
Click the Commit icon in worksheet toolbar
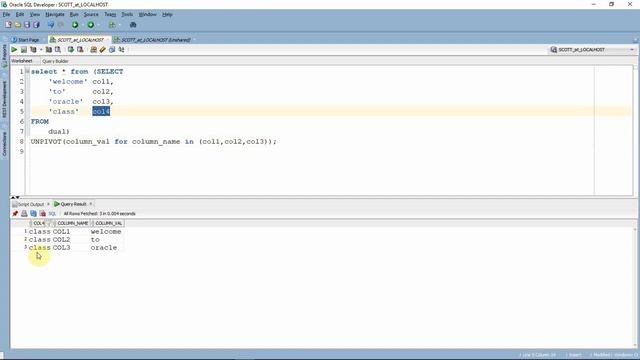click(71, 50)
